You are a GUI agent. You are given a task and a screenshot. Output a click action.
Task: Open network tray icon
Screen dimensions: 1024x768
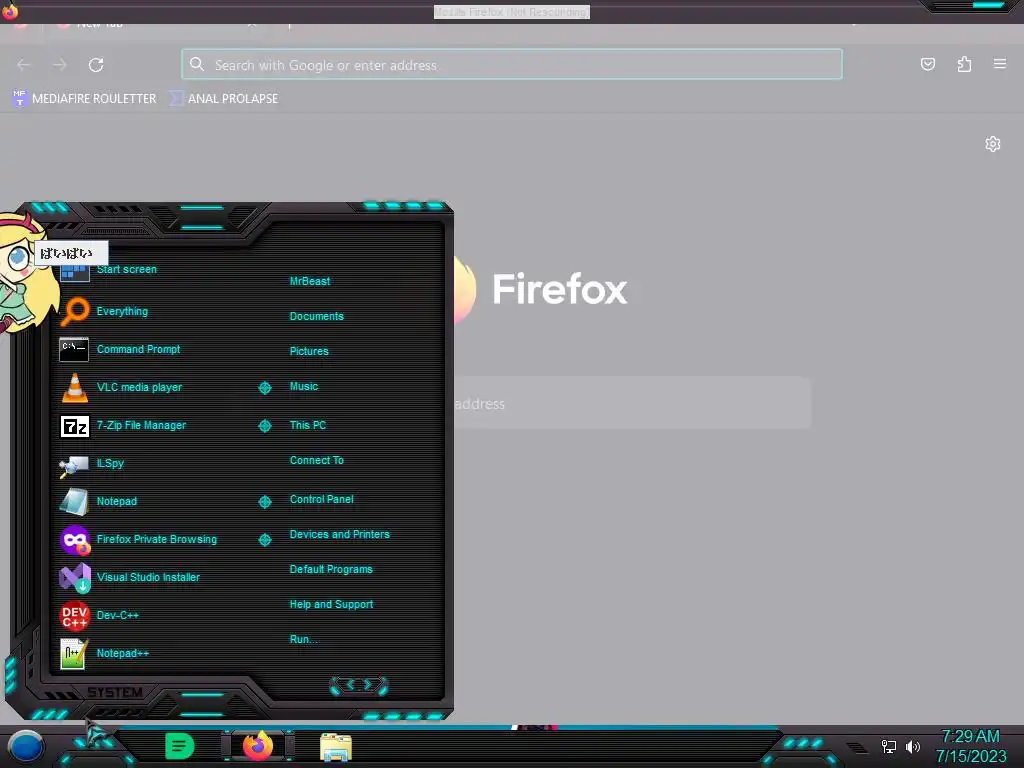888,746
